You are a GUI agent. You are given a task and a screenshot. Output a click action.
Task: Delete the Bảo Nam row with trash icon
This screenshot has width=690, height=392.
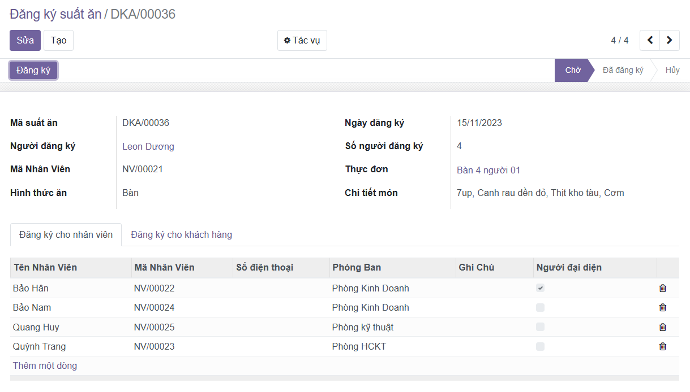(x=663, y=308)
